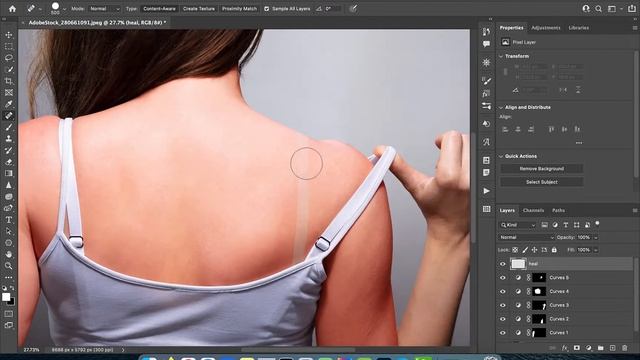
Task: Open the layer filter Kind dropdown
Action: [x=518, y=225]
